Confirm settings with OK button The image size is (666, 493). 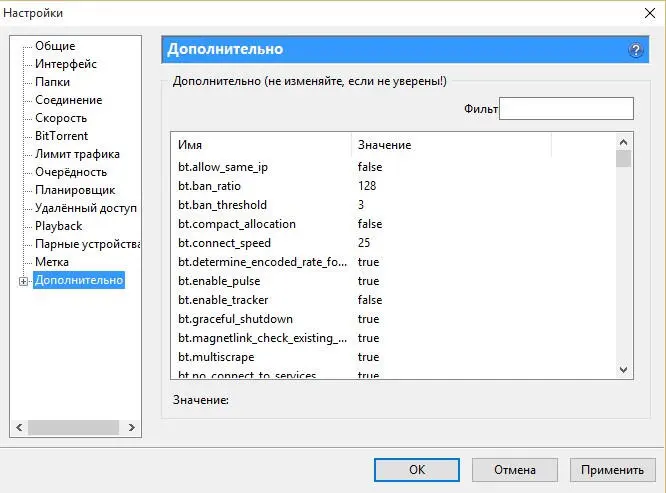pyautogui.click(x=417, y=470)
